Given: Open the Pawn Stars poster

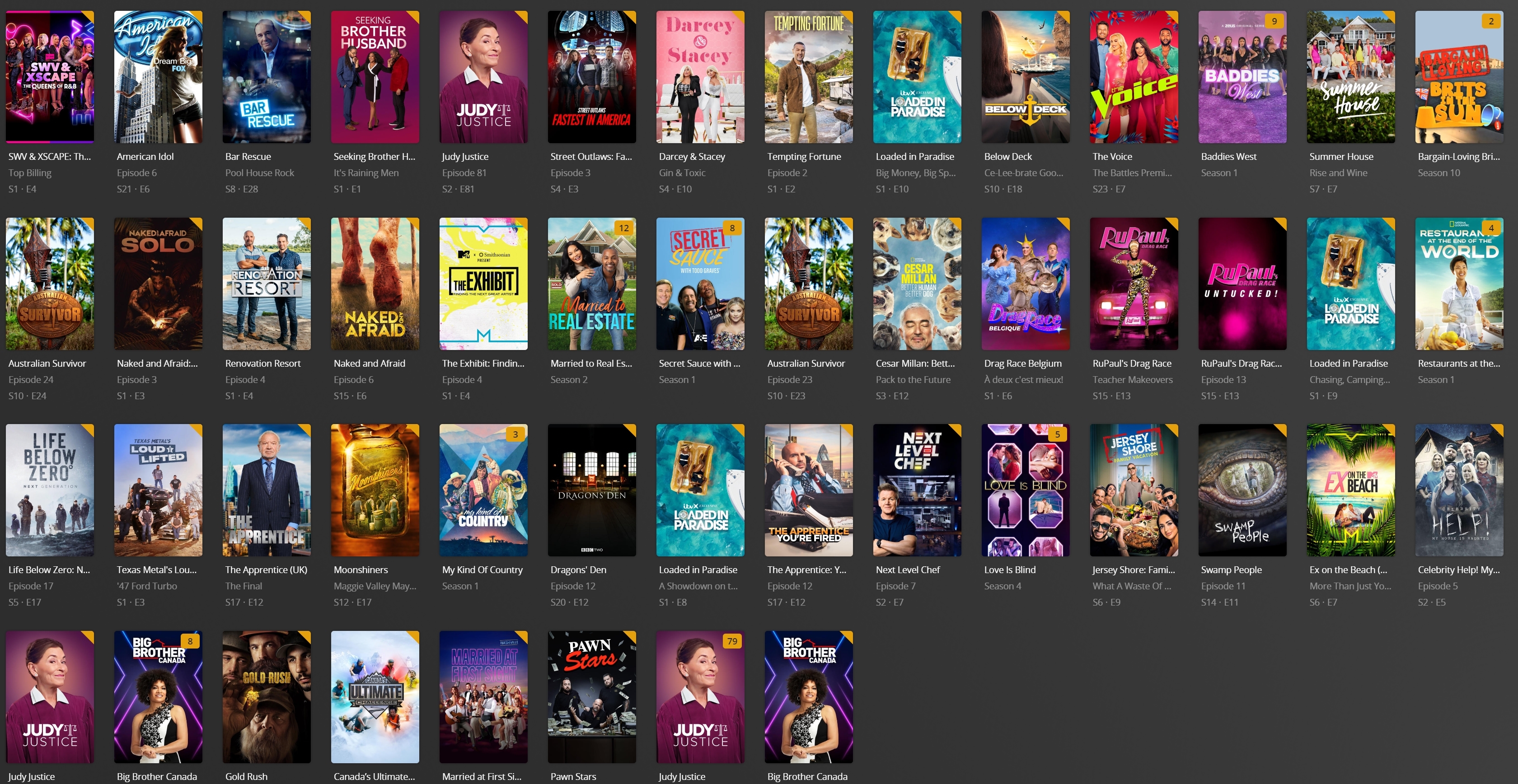Looking at the screenshot, I should pos(592,697).
